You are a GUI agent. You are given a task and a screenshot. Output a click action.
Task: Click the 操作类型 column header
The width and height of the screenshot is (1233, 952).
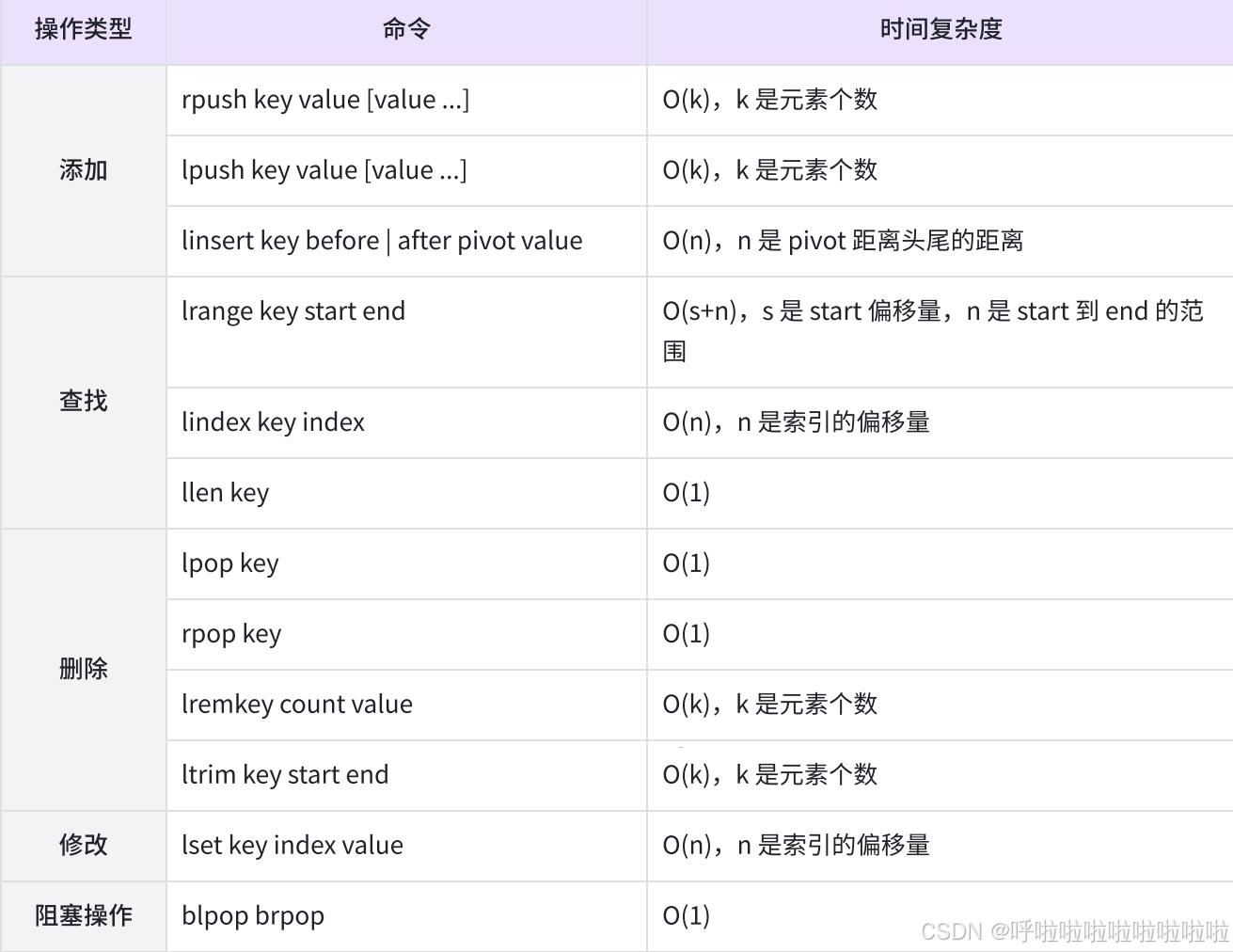pyautogui.click(x=84, y=30)
